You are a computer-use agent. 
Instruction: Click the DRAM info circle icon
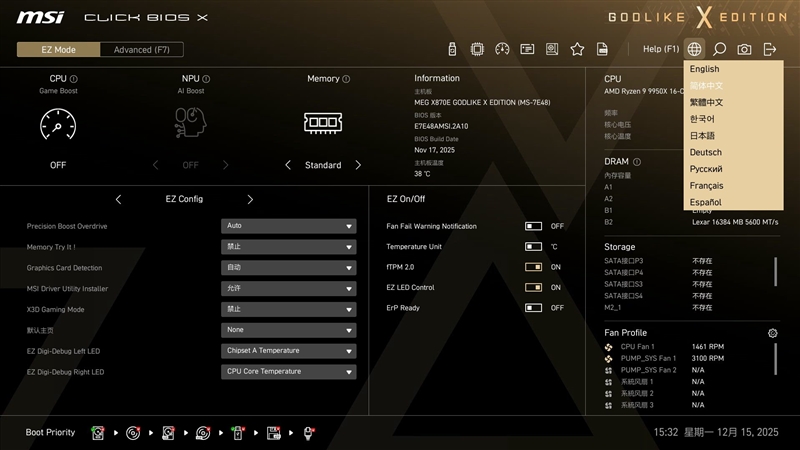point(637,162)
